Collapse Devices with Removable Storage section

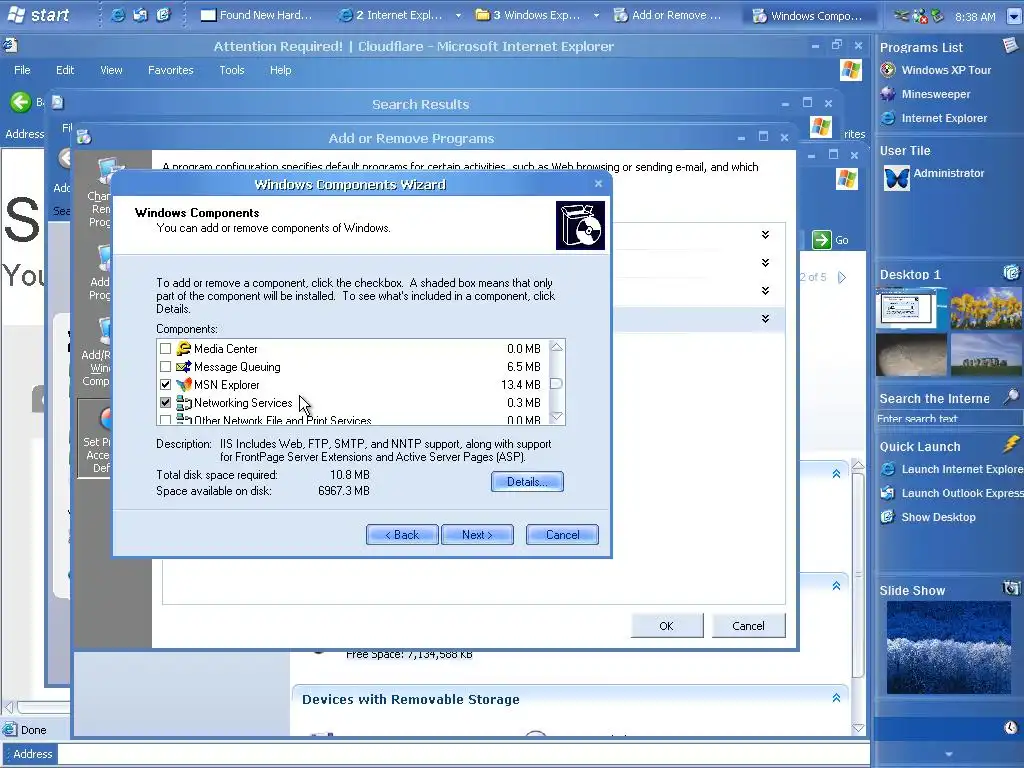(x=836, y=698)
